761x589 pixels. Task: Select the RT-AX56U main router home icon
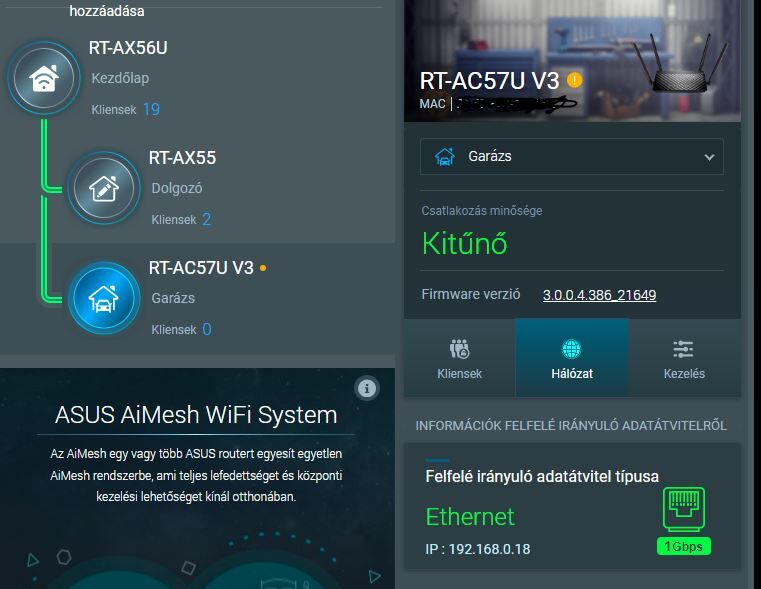pyautogui.click(x=44, y=78)
